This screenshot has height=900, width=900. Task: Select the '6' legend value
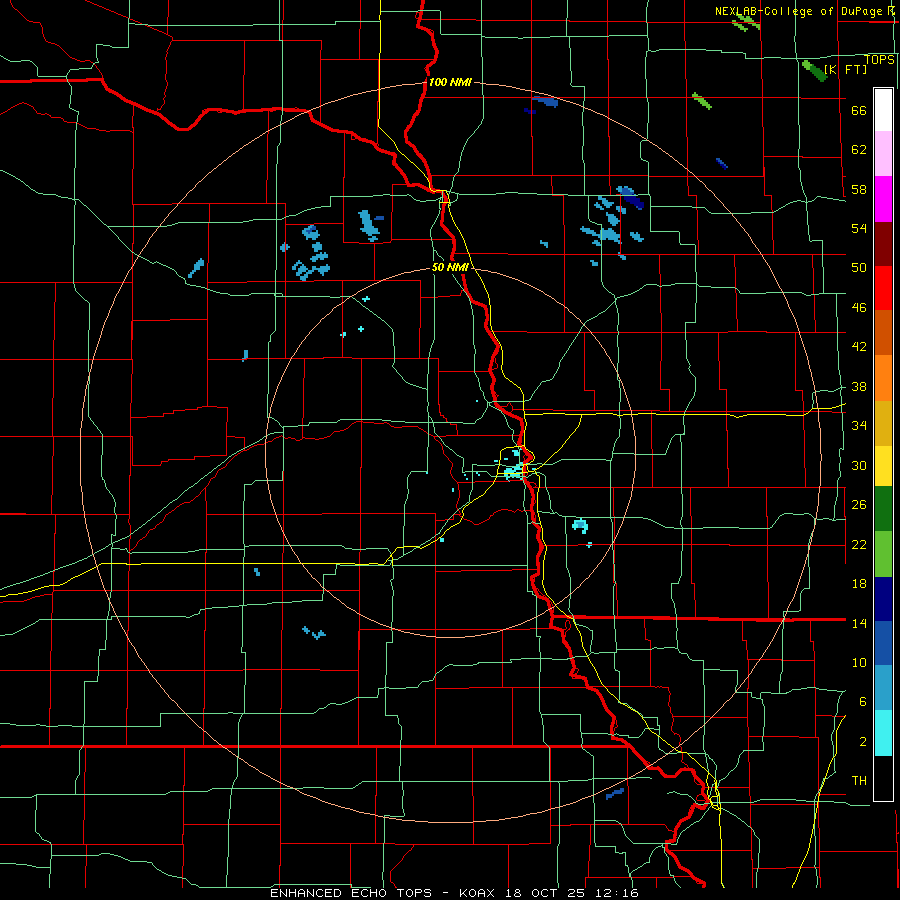pos(863,701)
